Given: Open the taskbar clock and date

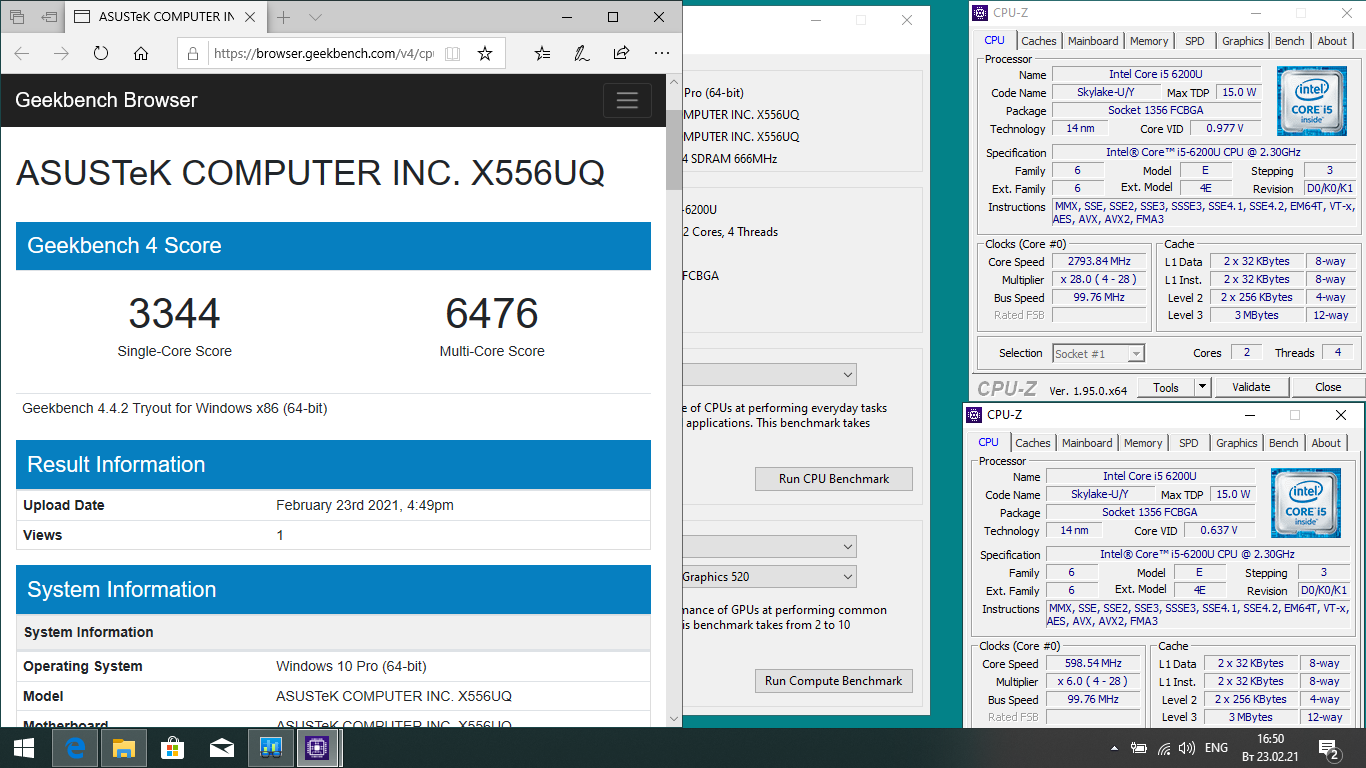Looking at the screenshot, I should click(x=1270, y=747).
